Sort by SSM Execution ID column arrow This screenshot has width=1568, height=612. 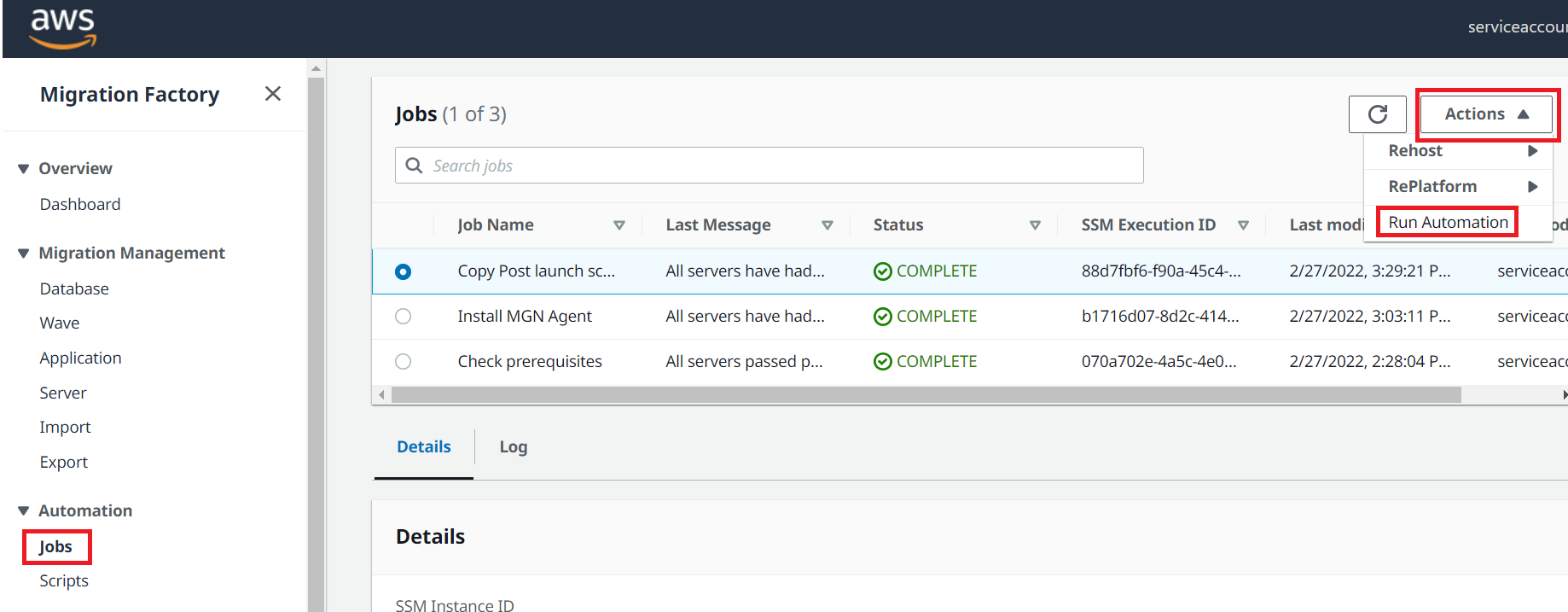pyautogui.click(x=1243, y=225)
